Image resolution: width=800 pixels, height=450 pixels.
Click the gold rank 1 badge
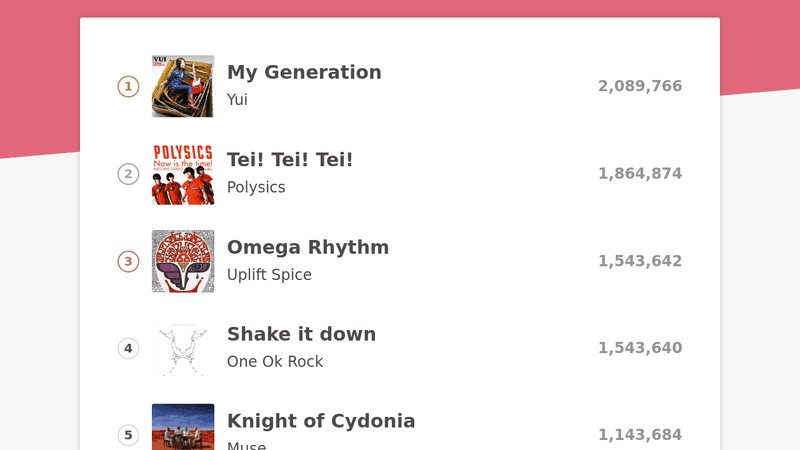point(128,87)
